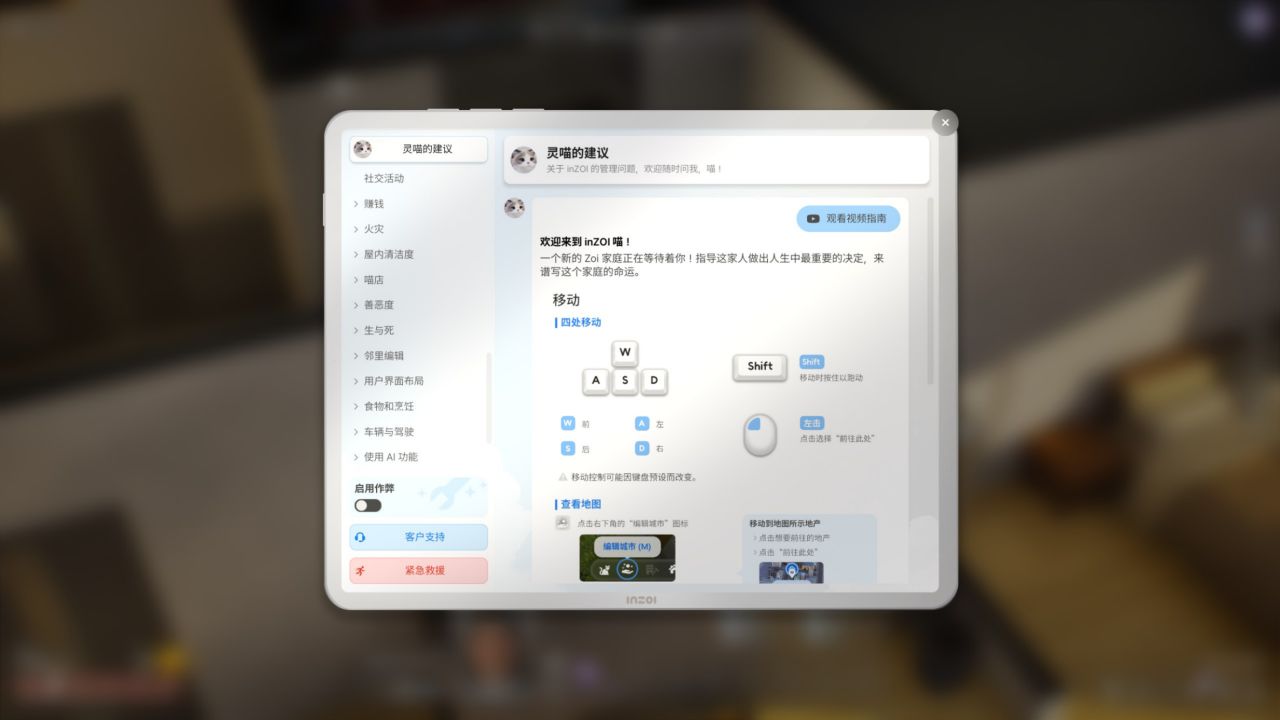Click the large A keycap image

click(x=596, y=381)
